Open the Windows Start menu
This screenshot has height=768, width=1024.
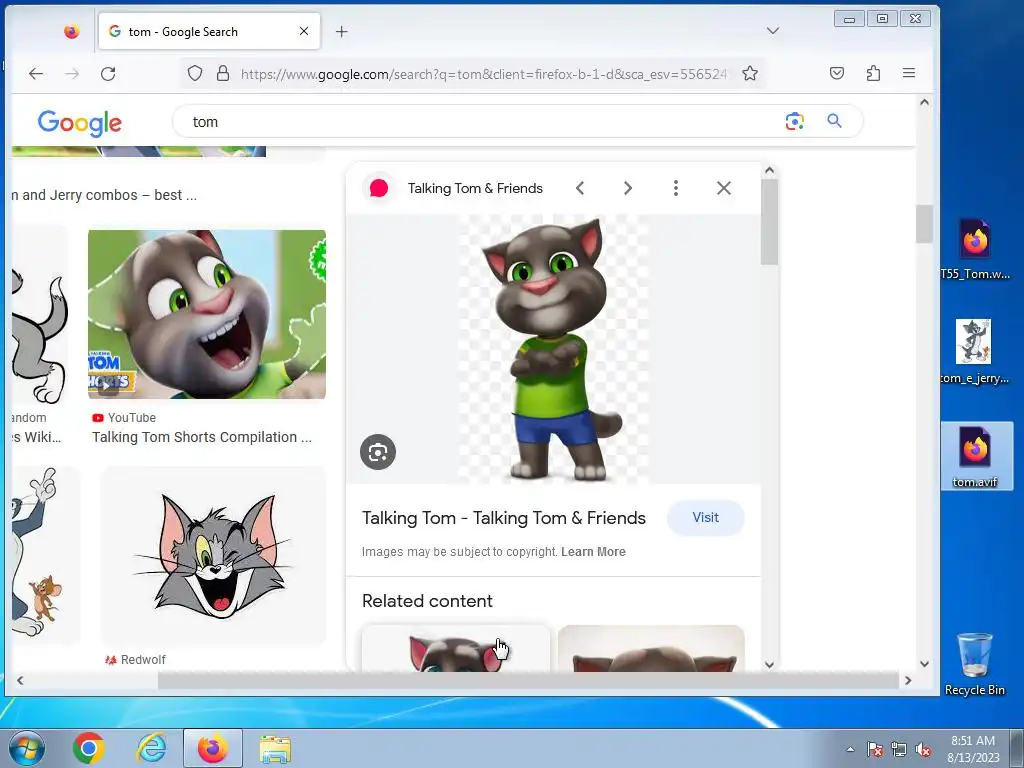coord(27,748)
